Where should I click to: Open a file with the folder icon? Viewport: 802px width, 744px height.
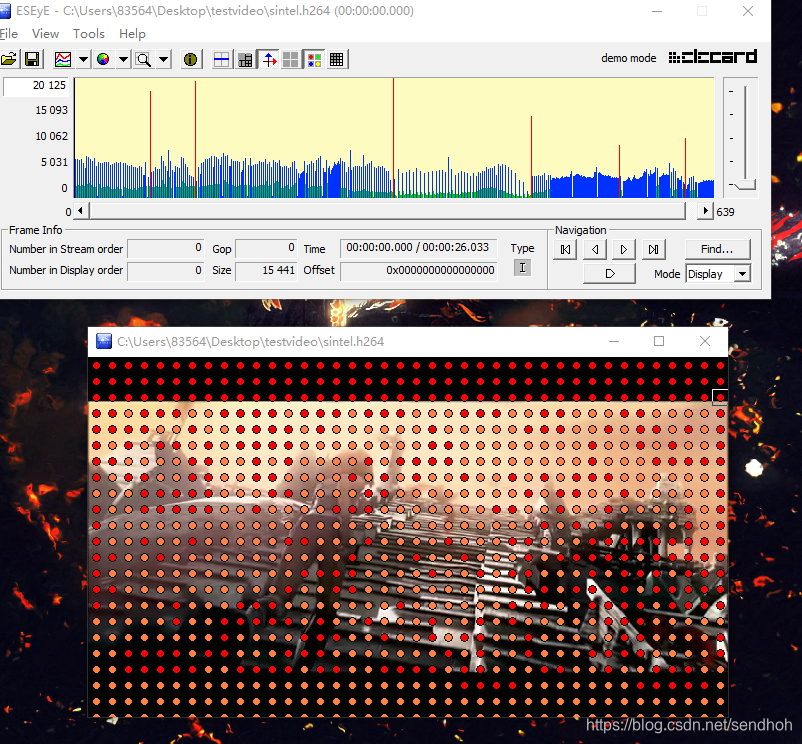[9, 59]
